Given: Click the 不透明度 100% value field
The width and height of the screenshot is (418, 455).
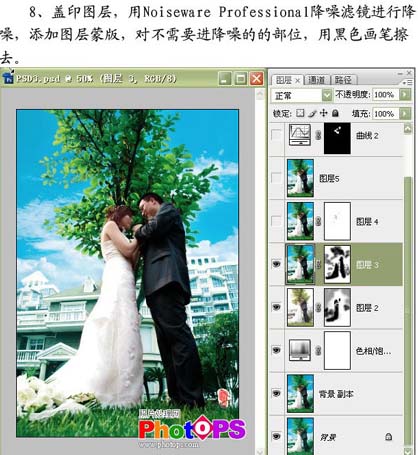Looking at the screenshot, I should [x=385, y=95].
